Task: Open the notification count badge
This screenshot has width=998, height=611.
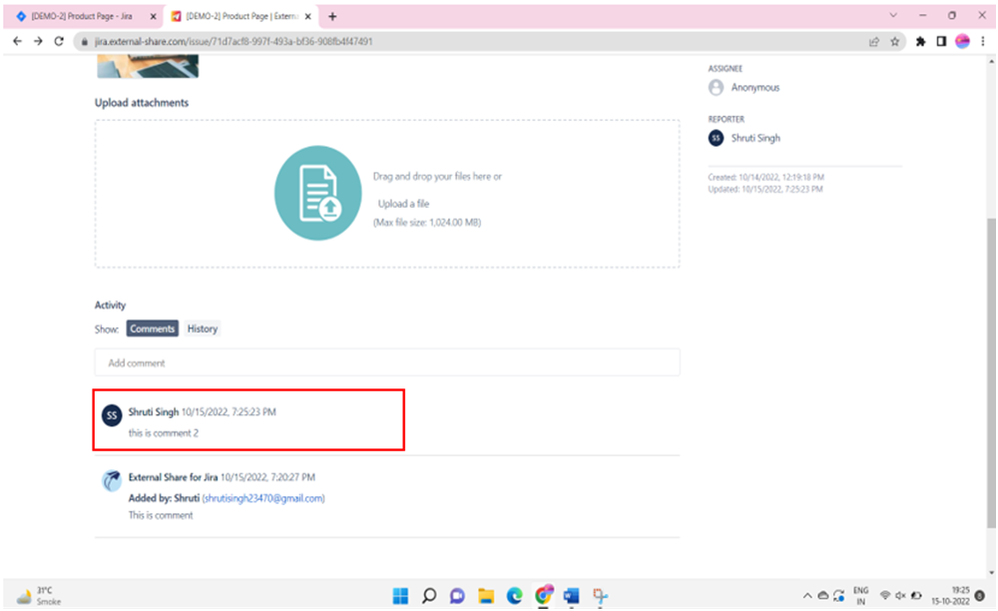Action: pos(980,596)
